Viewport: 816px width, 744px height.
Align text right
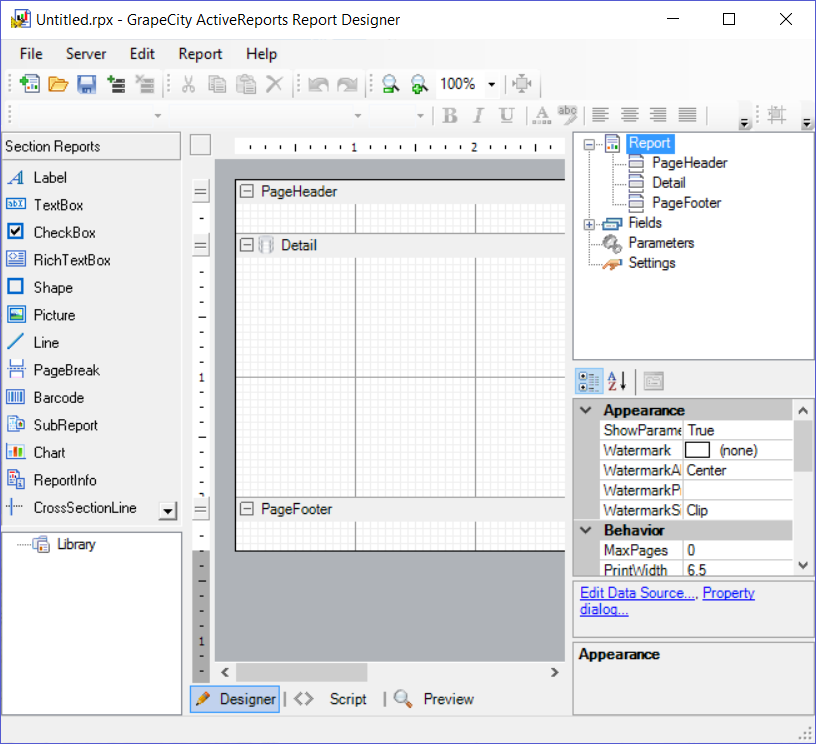pyautogui.click(x=658, y=115)
